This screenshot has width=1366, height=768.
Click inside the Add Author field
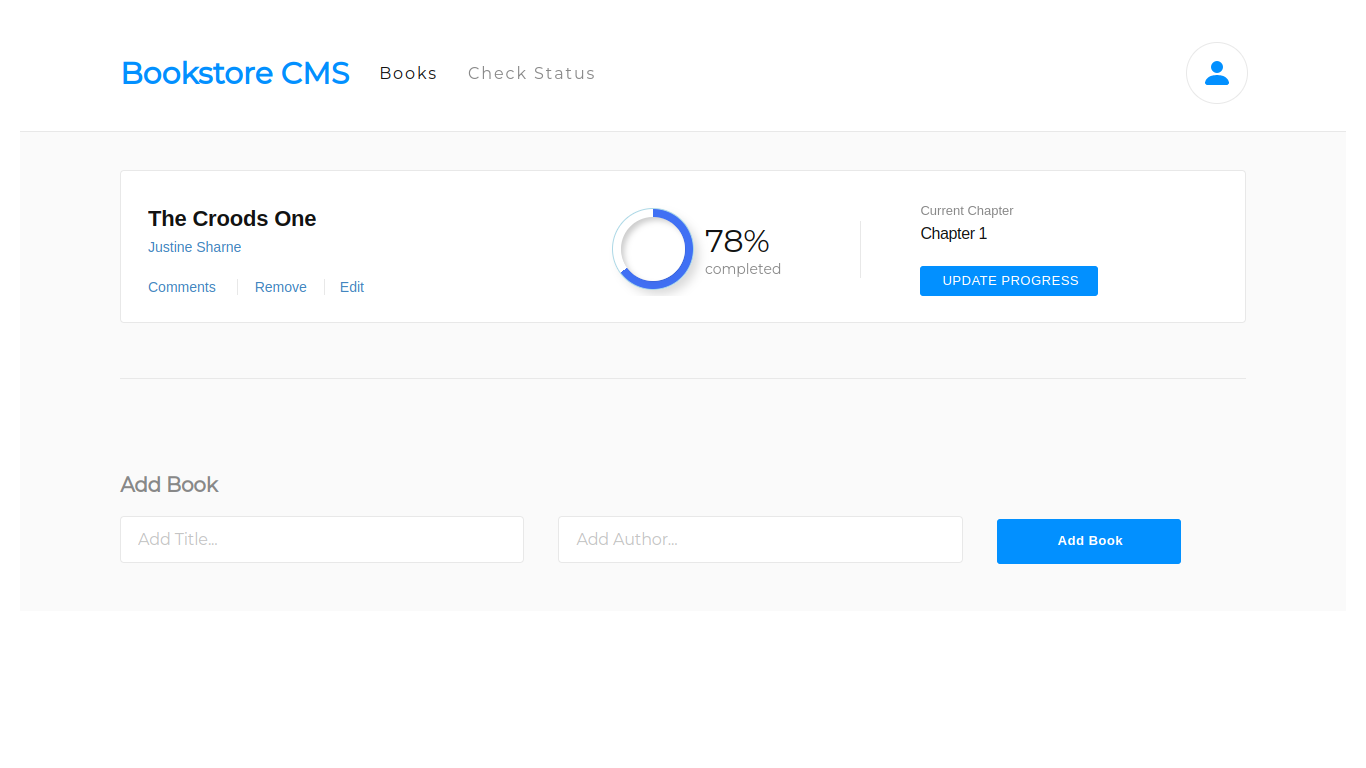[x=760, y=539]
